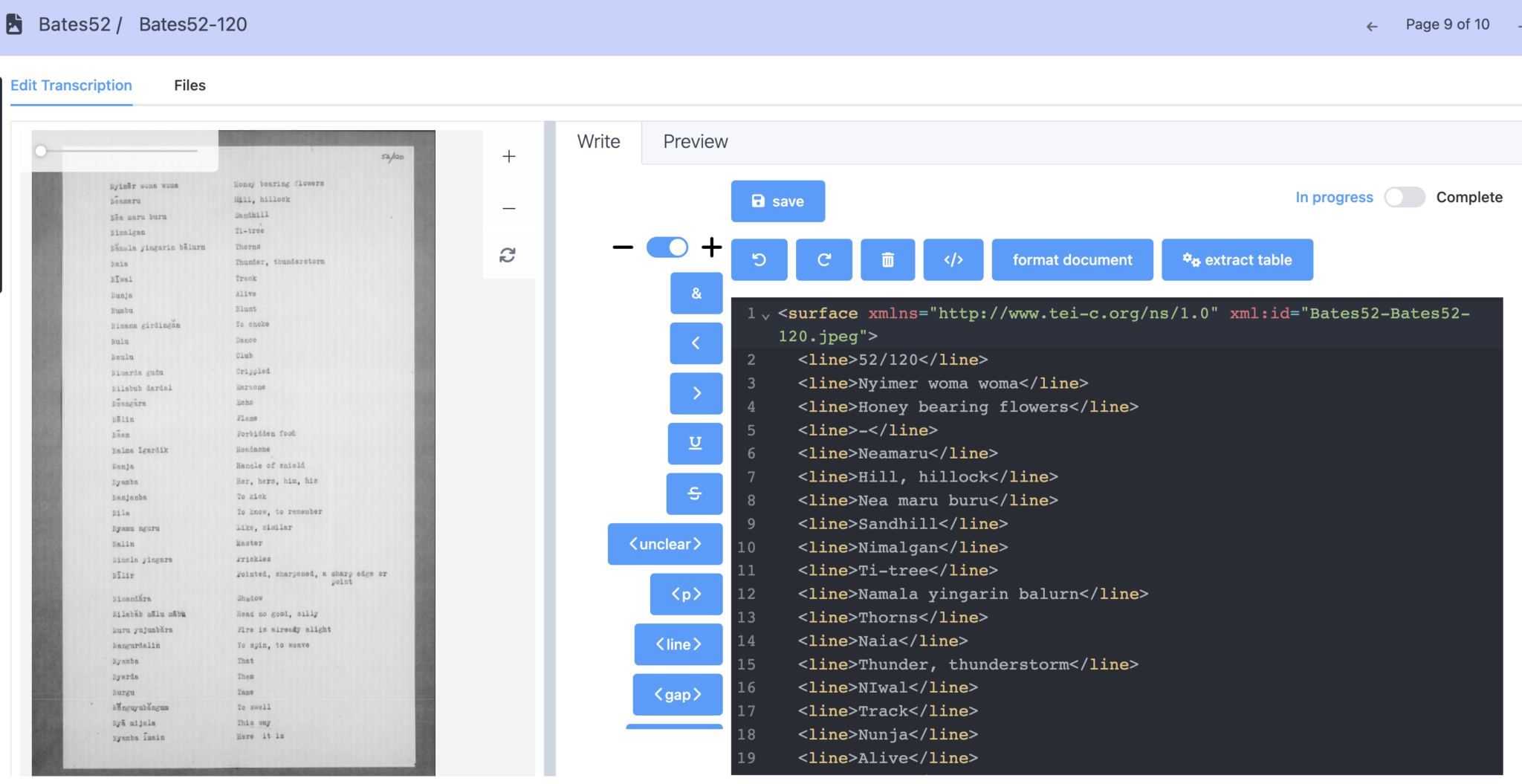Collapse the surface element on line 1
The width and height of the screenshot is (1522, 784).
tap(765, 315)
